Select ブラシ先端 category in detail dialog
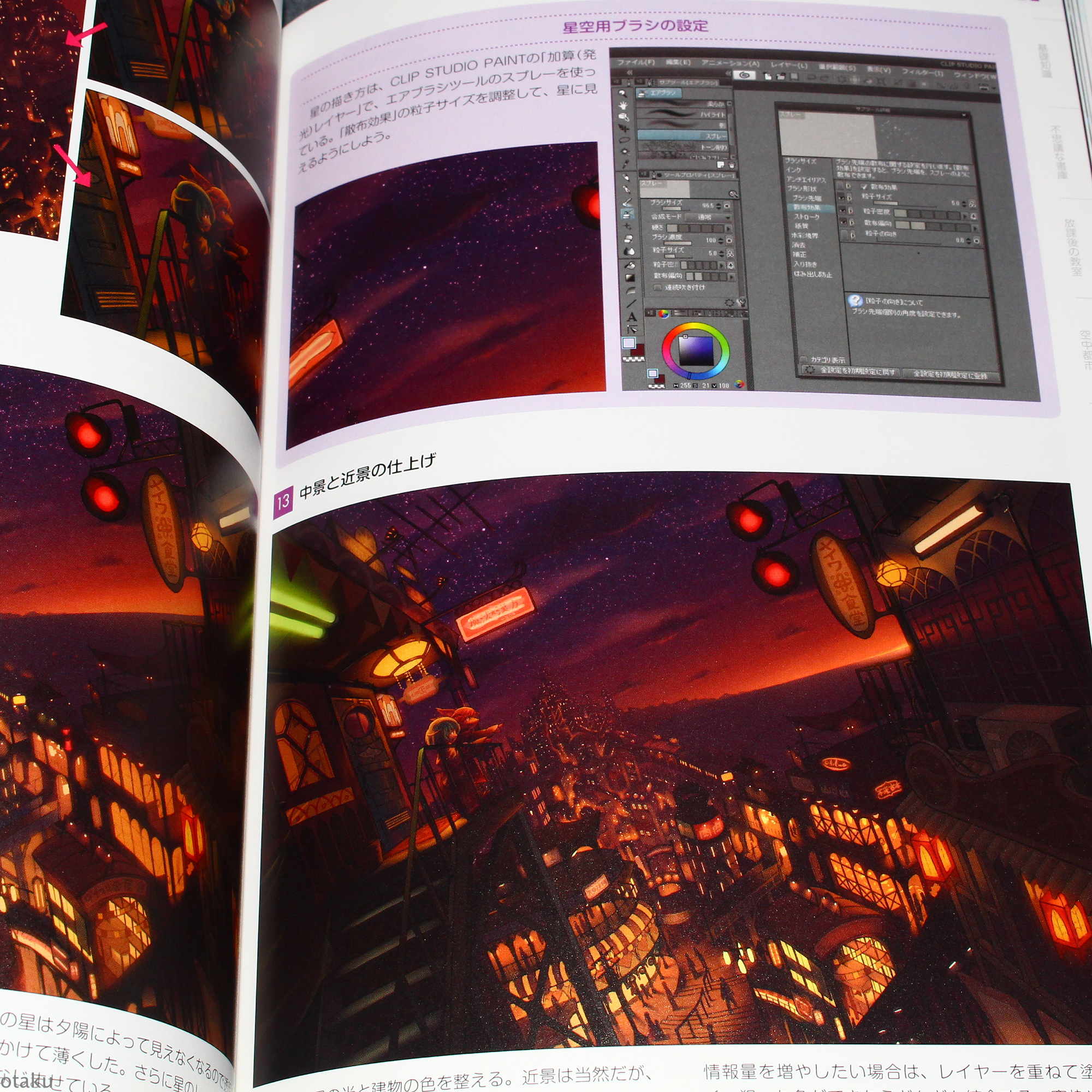Viewport: 1092px width, 1092px height. point(808,199)
